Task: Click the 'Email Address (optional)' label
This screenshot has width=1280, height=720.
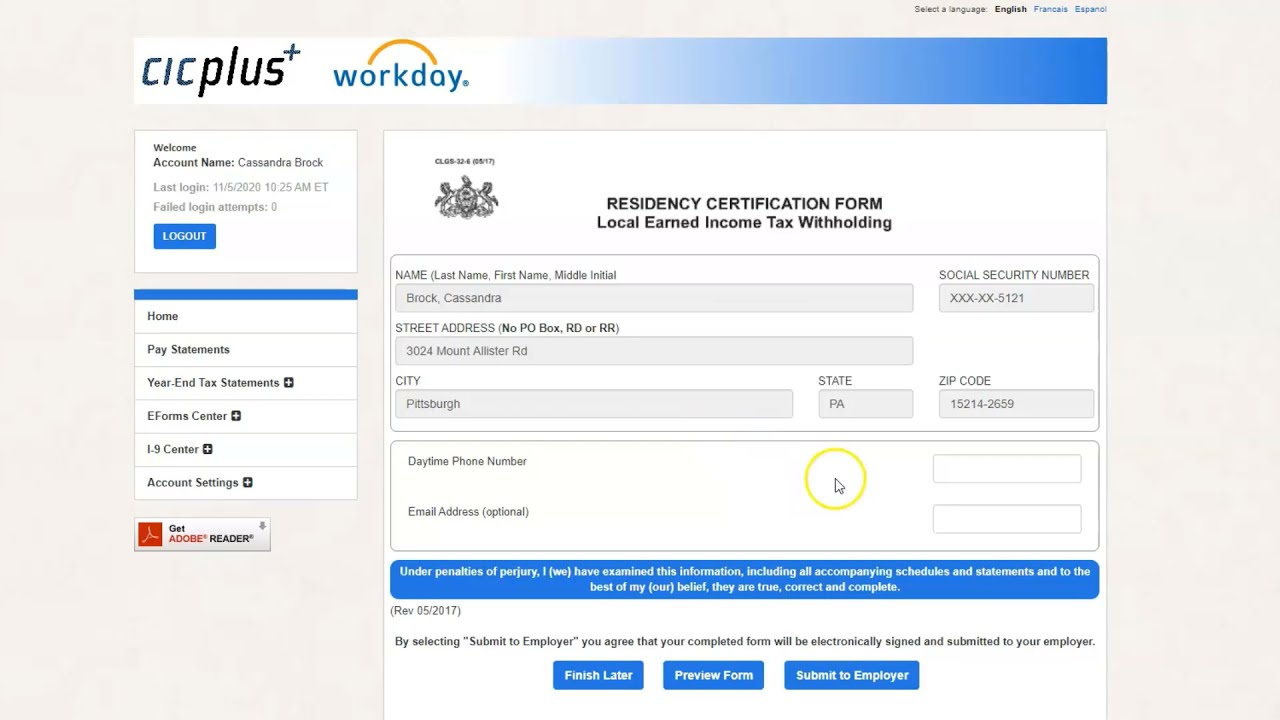Action: click(468, 512)
